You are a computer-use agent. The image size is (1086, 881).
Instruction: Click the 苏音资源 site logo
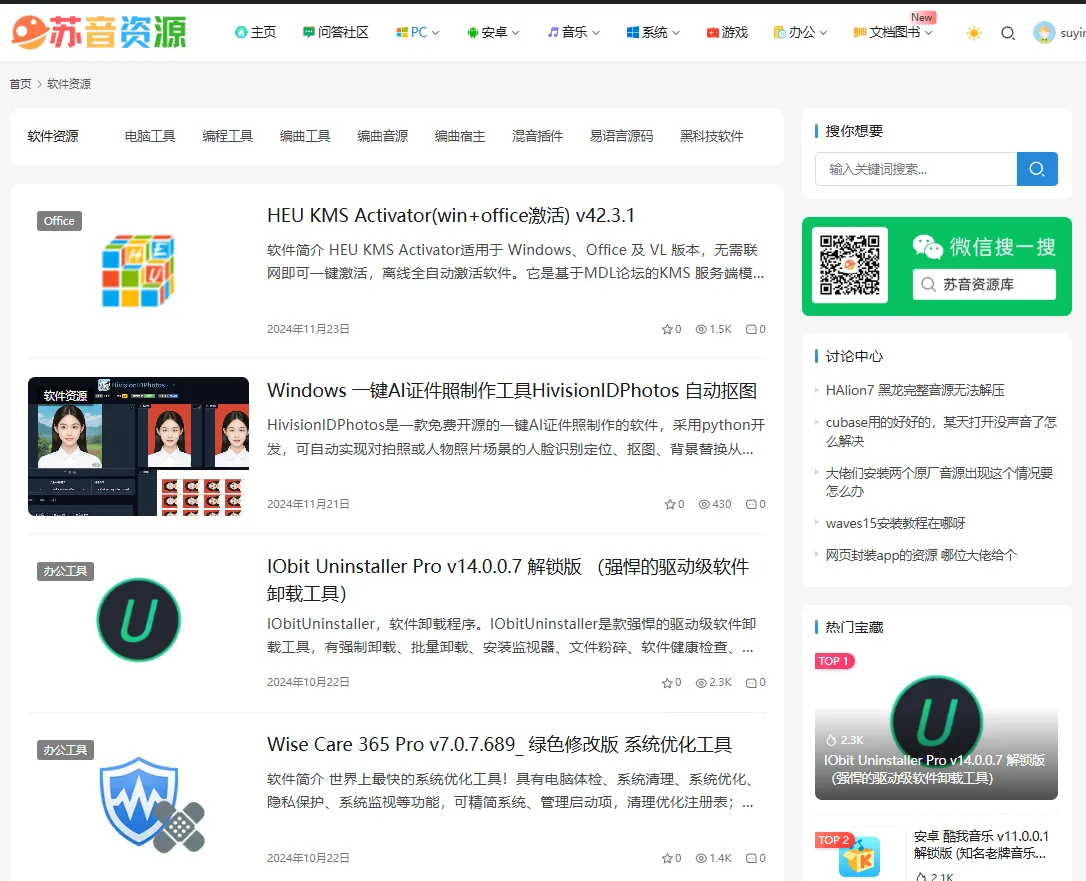pos(97,31)
